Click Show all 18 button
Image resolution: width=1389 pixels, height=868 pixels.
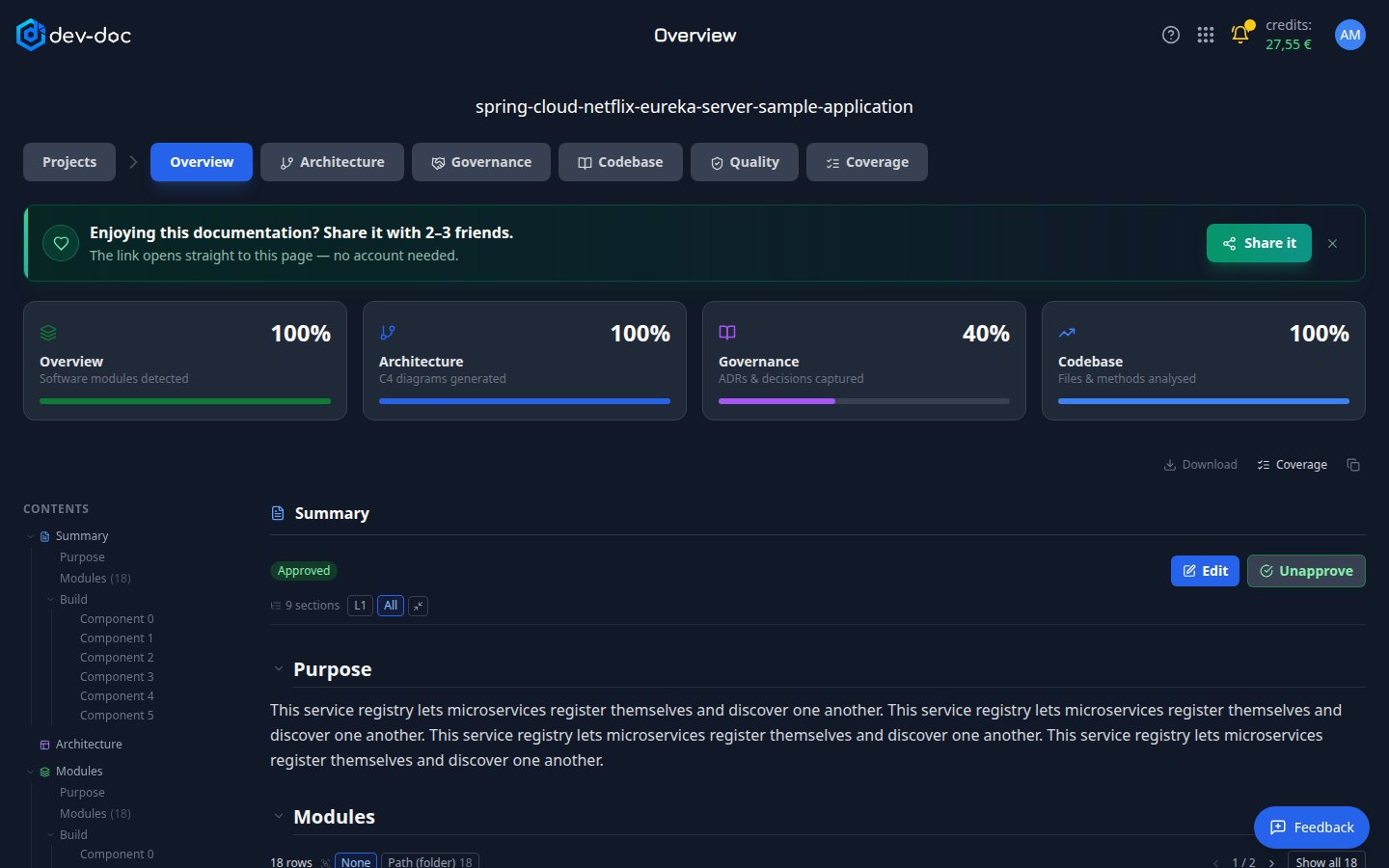pos(1326,861)
